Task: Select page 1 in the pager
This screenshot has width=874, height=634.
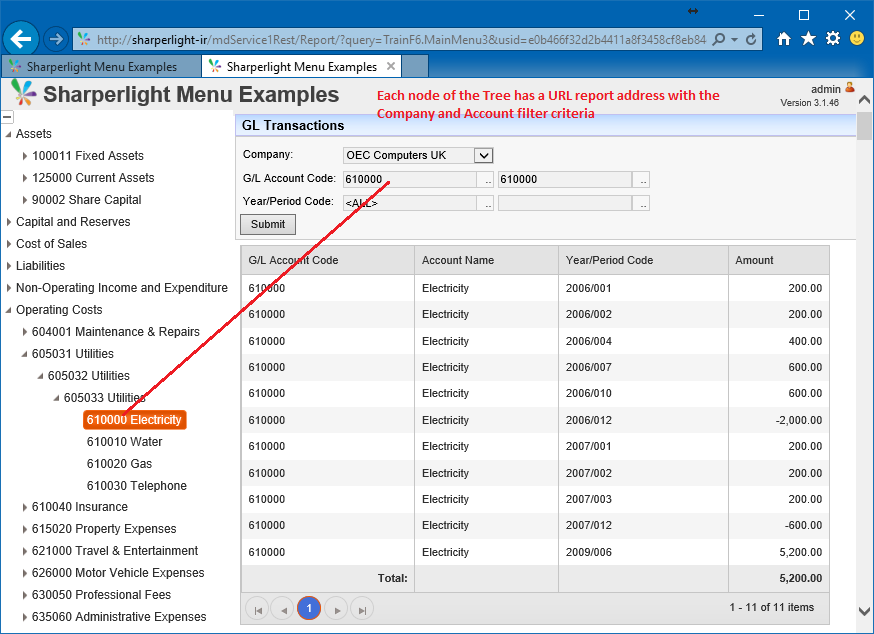Action: tap(309, 608)
